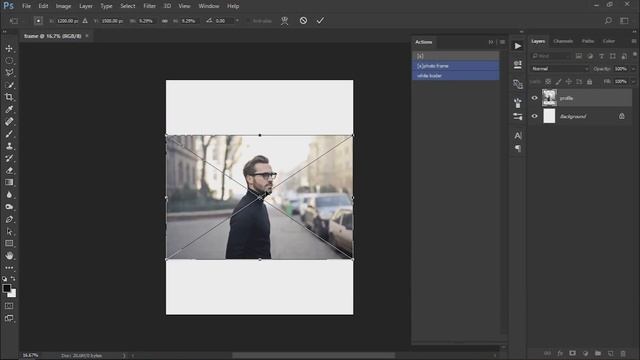The image size is (640, 360).
Task: Toggle relative positioning triangle
Action: (x=85, y=20)
